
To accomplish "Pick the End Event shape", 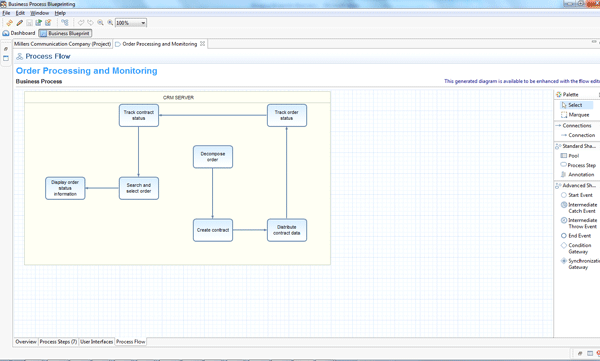I will coord(576,236).
